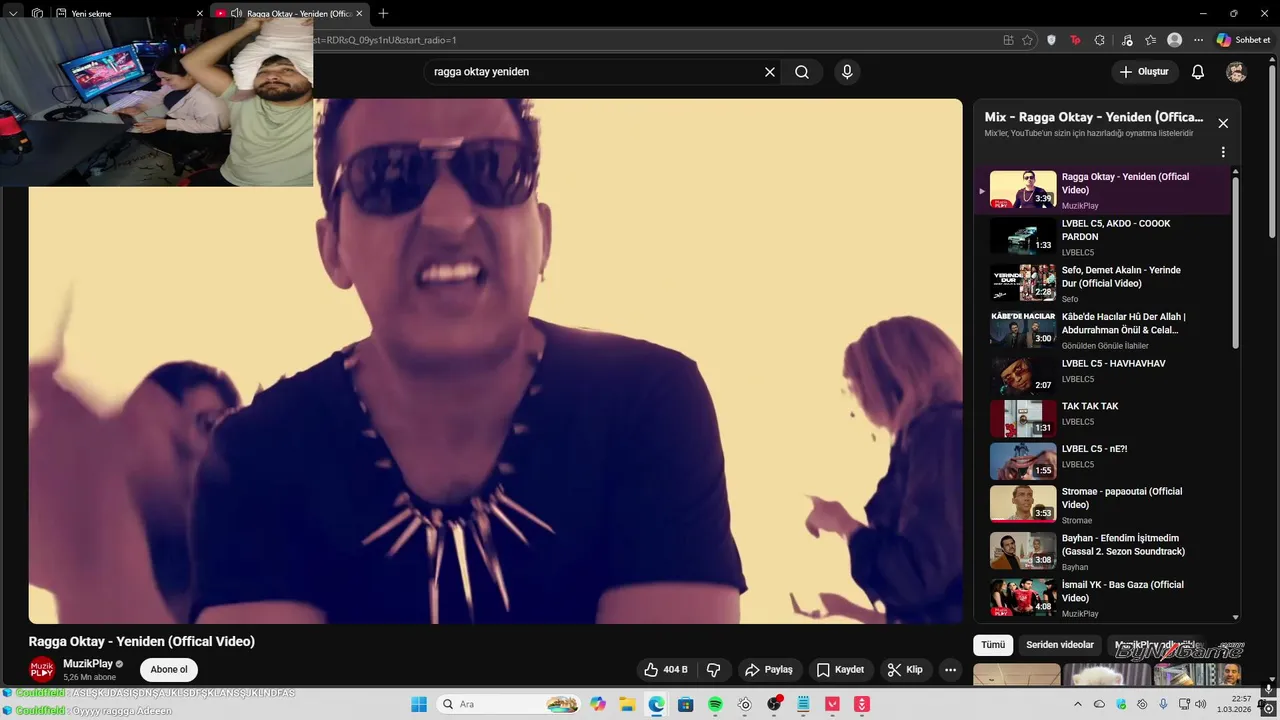1280x720 pixels.
Task: Open Copilot Sohbet et button
Action: 1243,40
